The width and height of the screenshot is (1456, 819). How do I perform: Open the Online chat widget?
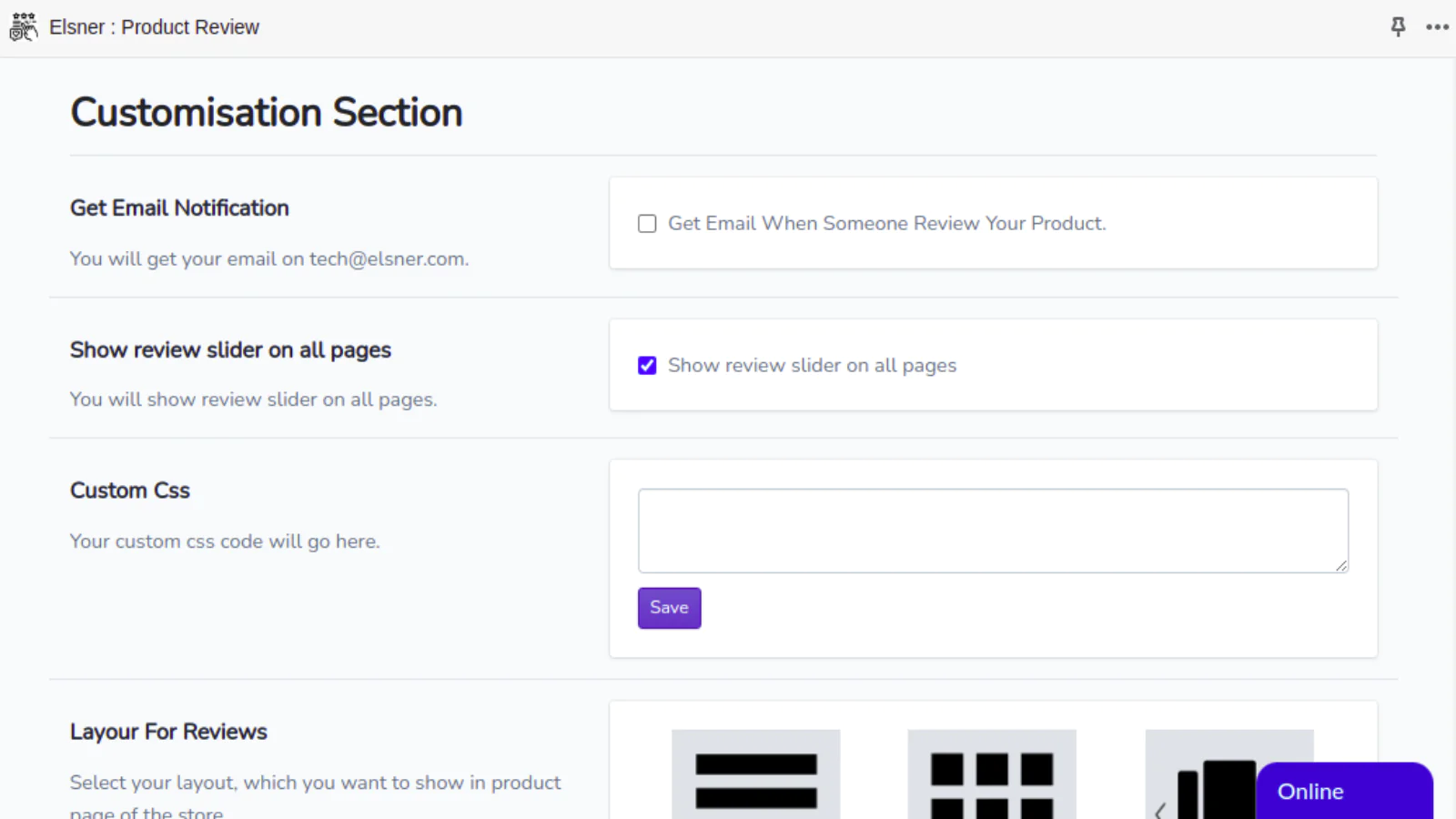(1343, 791)
